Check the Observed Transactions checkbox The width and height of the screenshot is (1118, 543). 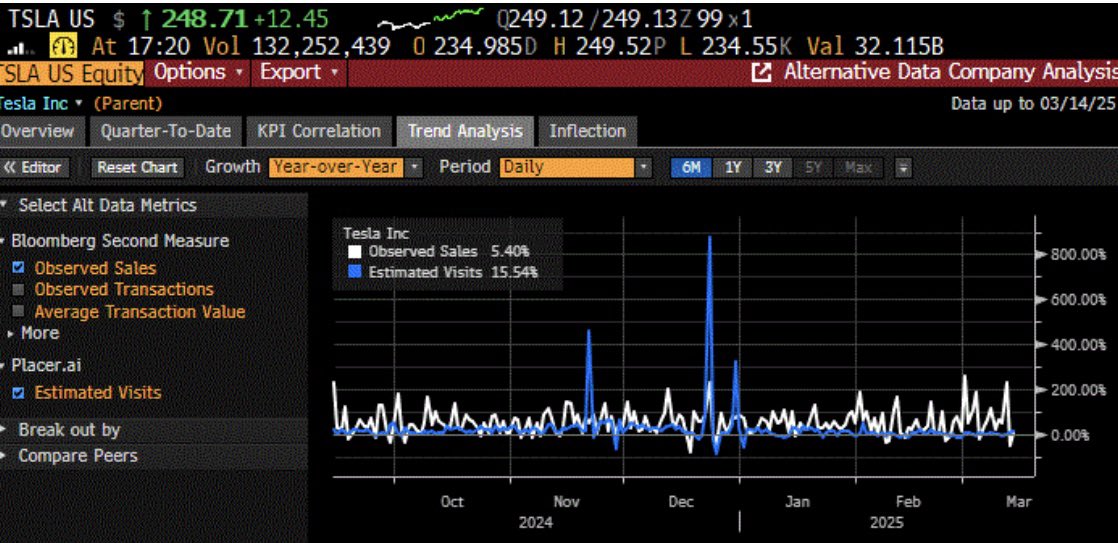19,290
